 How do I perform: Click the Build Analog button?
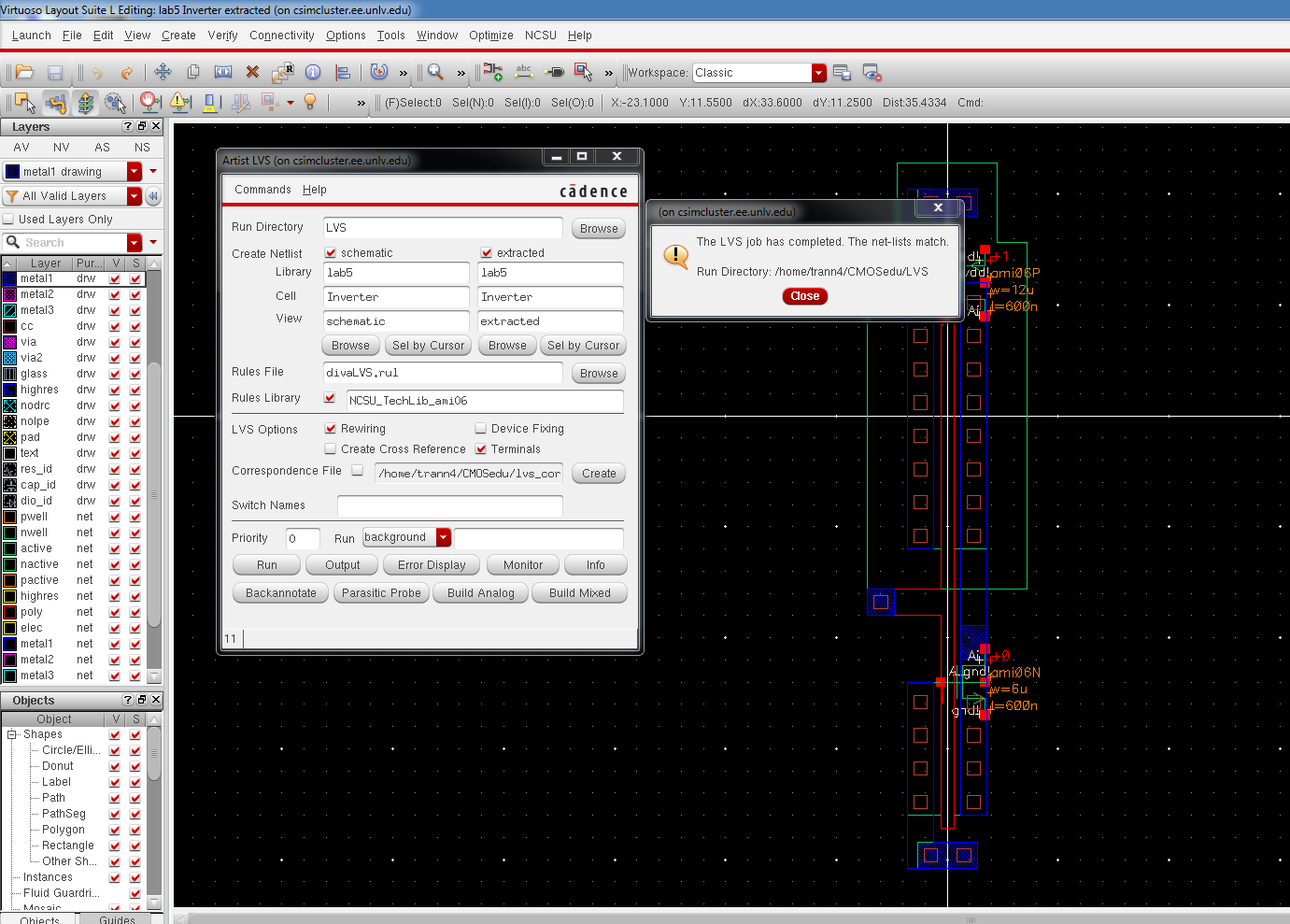[x=481, y=593]
